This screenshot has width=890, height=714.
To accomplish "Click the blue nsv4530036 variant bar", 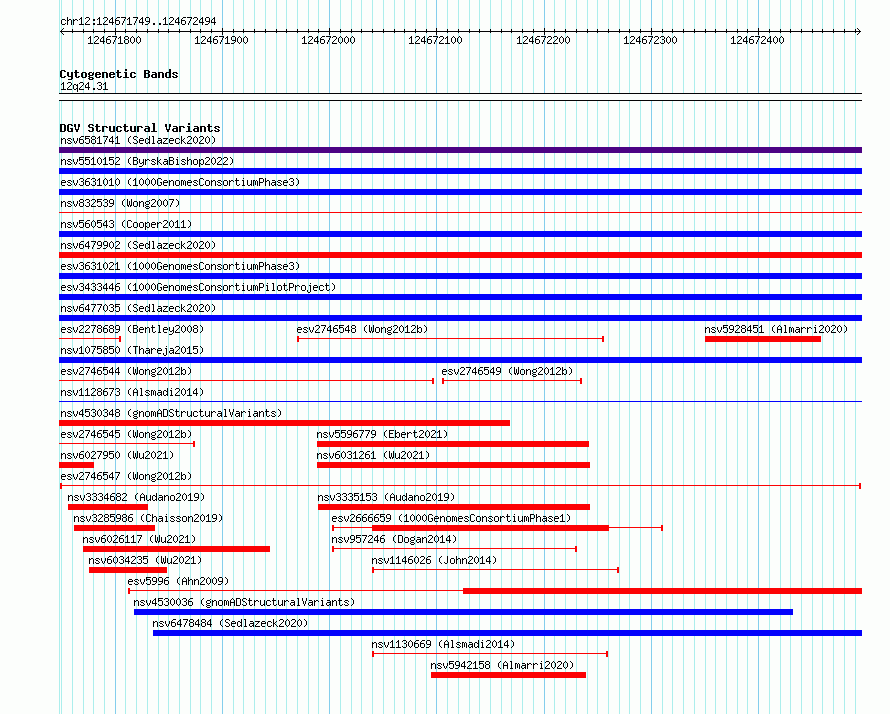I will (x=463, y=612).
